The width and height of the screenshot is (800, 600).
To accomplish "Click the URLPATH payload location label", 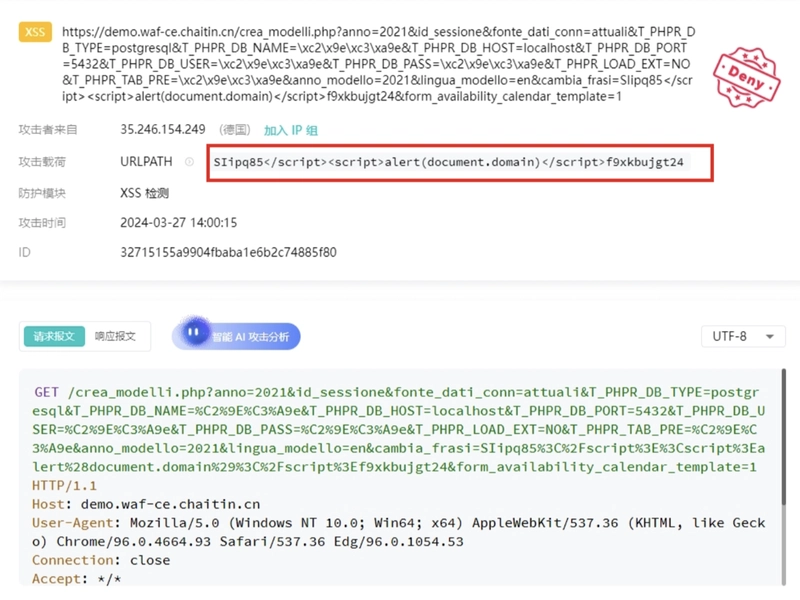I will click(x=146, y=161).
